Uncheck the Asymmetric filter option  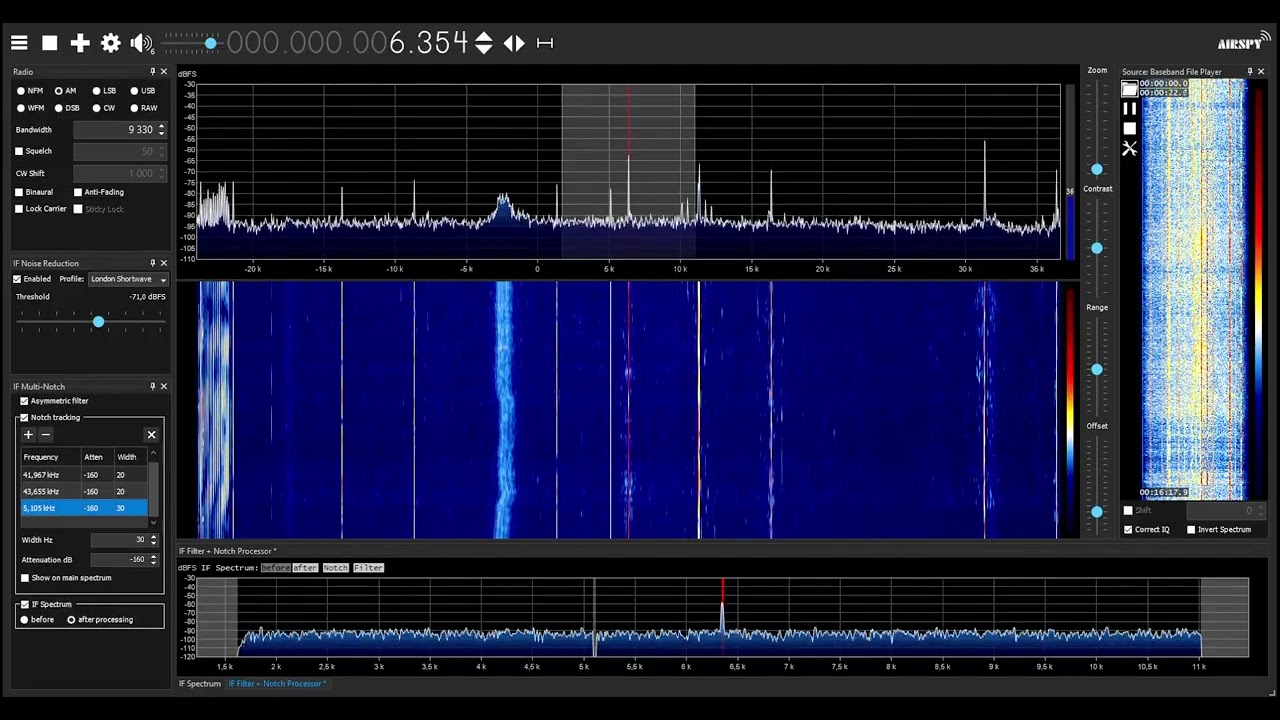click(24, 401)
